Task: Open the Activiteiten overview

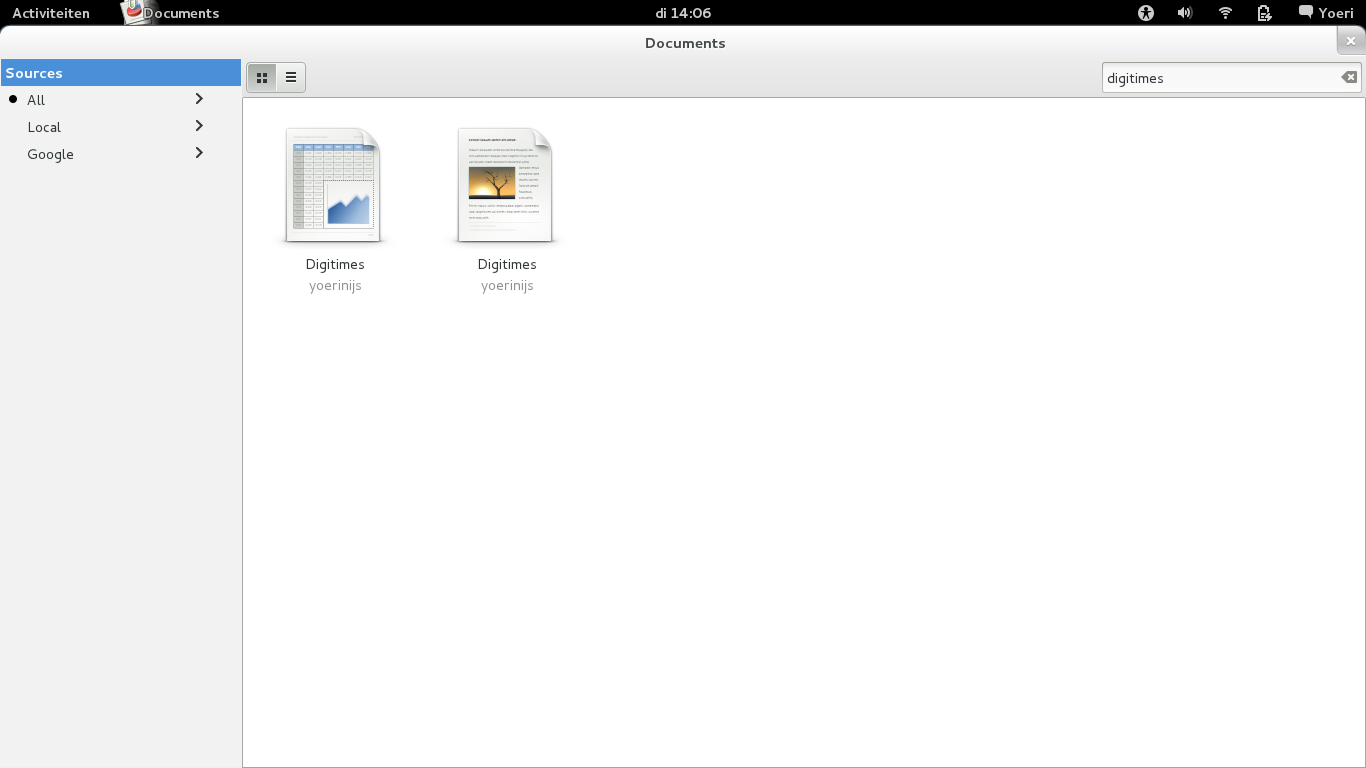Action: (51, 13)
